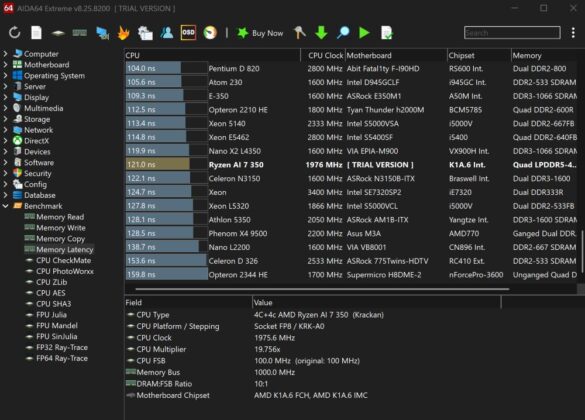Screen dimensions: 585x420
Task: Click the results report checkmark icon
Action: coord(387,33)
